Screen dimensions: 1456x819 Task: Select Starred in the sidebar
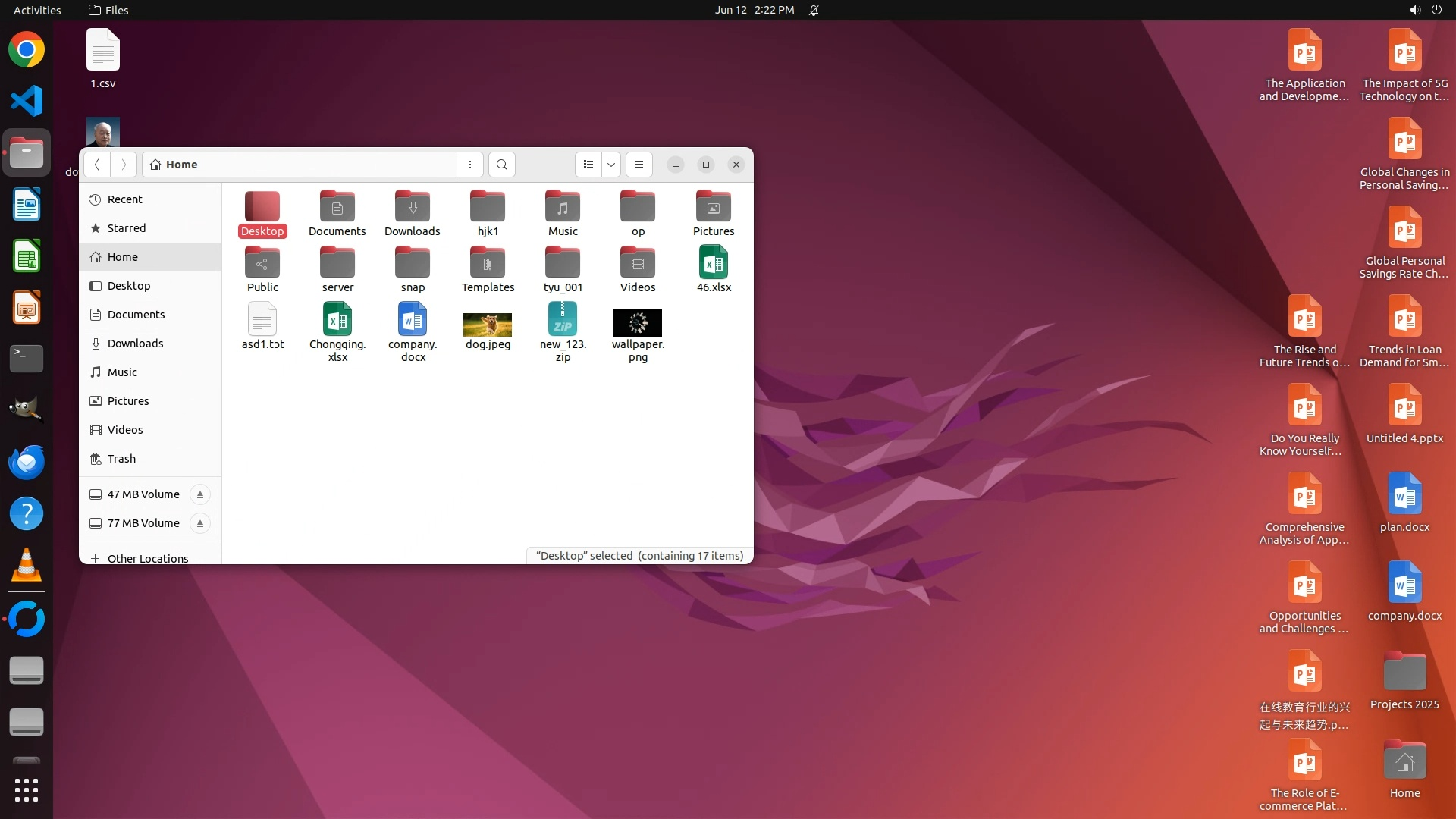point(127,228)
